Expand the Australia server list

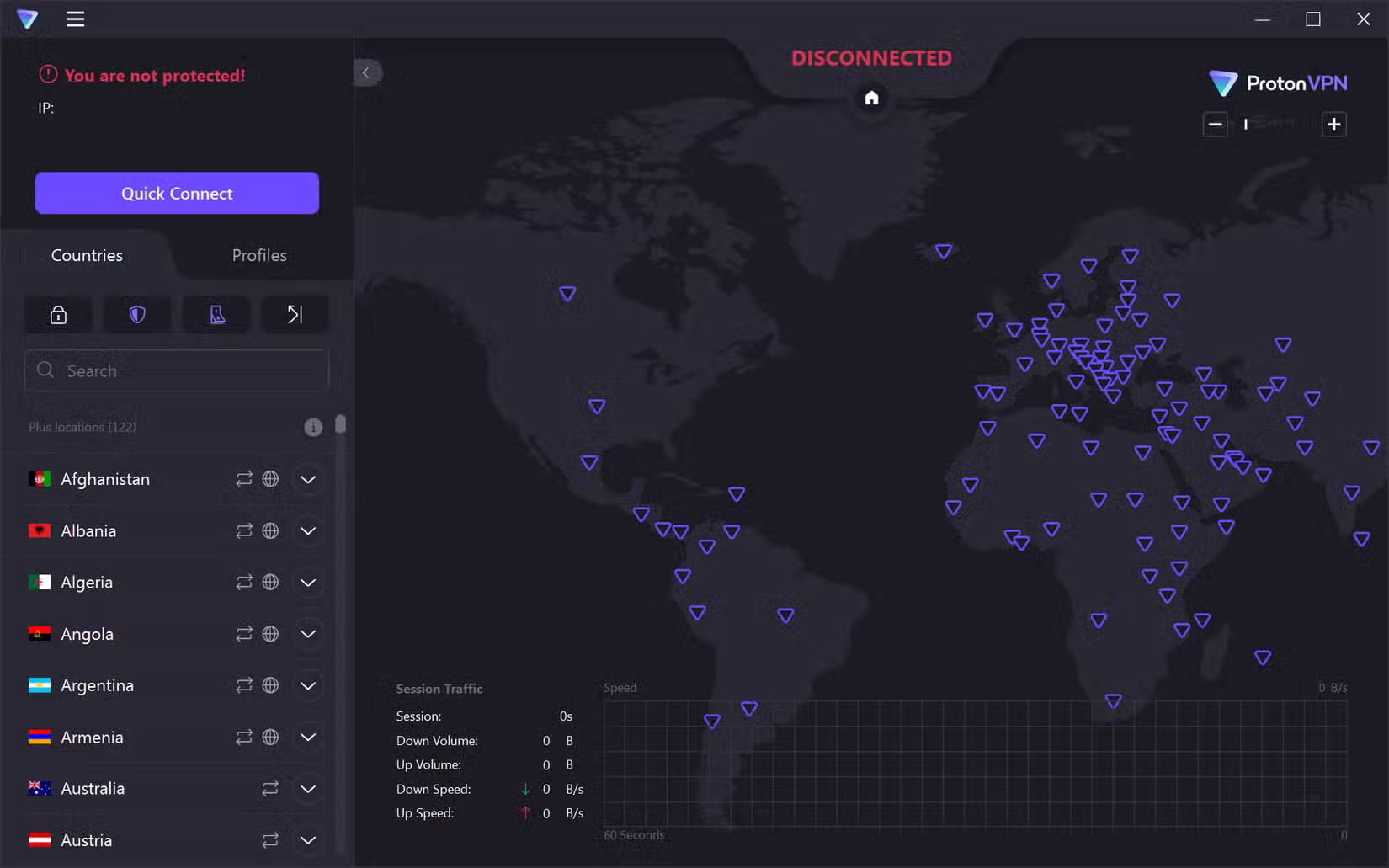pyautogui.click(x=308, y=789)
